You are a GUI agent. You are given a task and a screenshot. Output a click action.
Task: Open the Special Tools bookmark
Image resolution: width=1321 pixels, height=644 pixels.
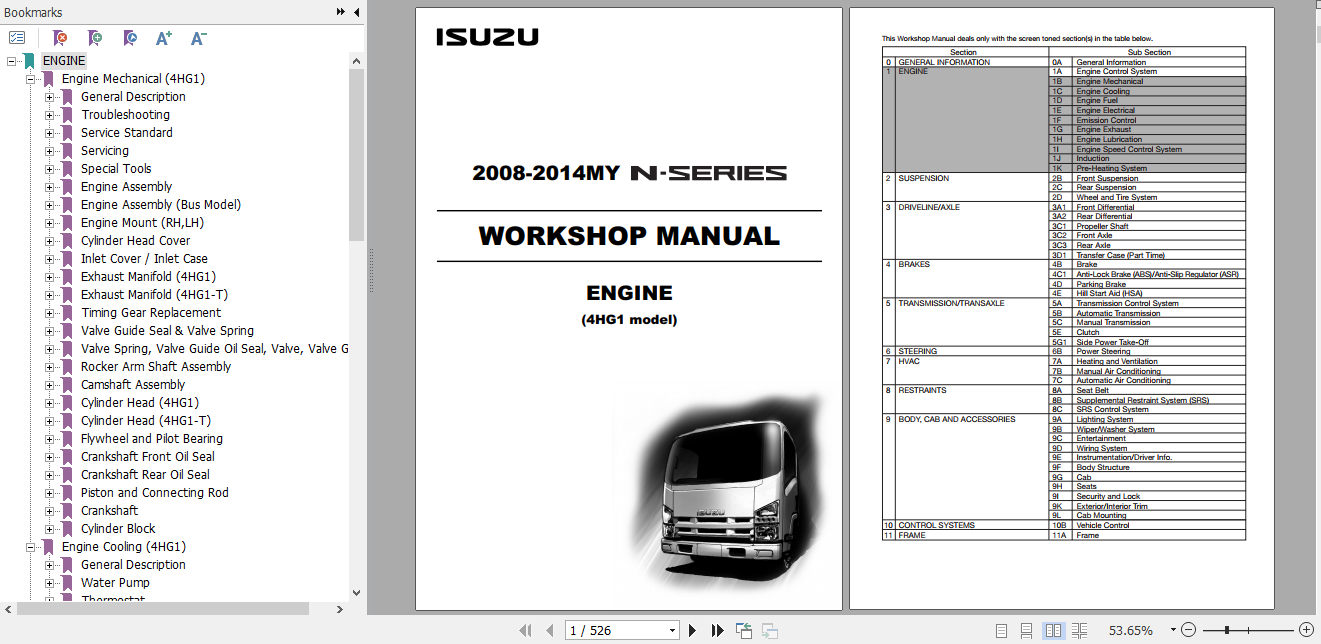click(116, 169)
